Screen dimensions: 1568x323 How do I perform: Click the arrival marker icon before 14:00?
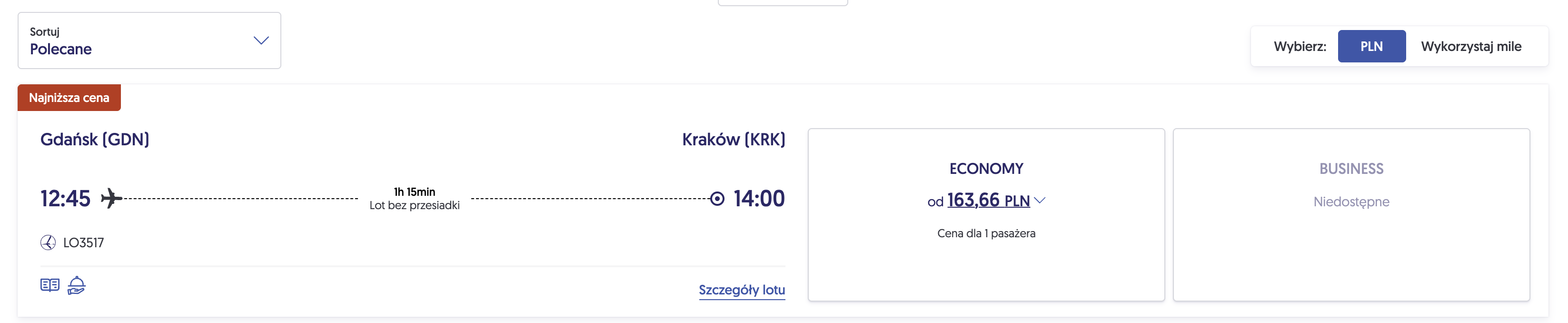(x=717, y=199)
